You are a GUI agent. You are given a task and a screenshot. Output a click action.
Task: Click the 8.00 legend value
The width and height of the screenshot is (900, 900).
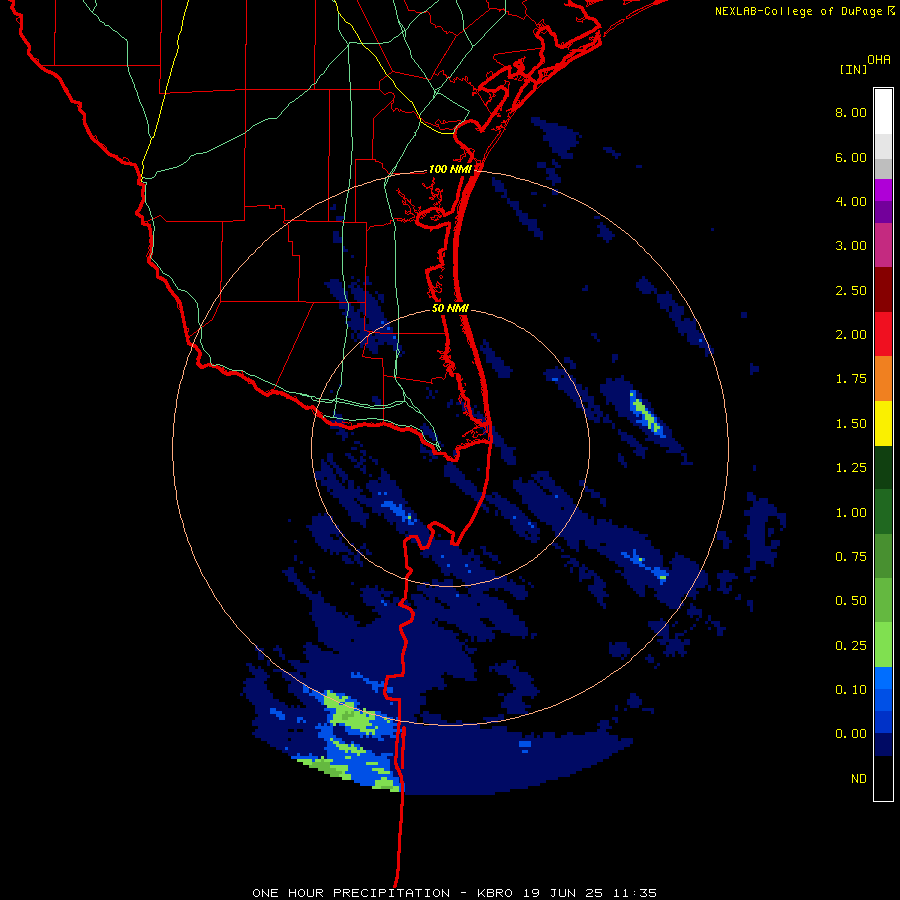851,112
